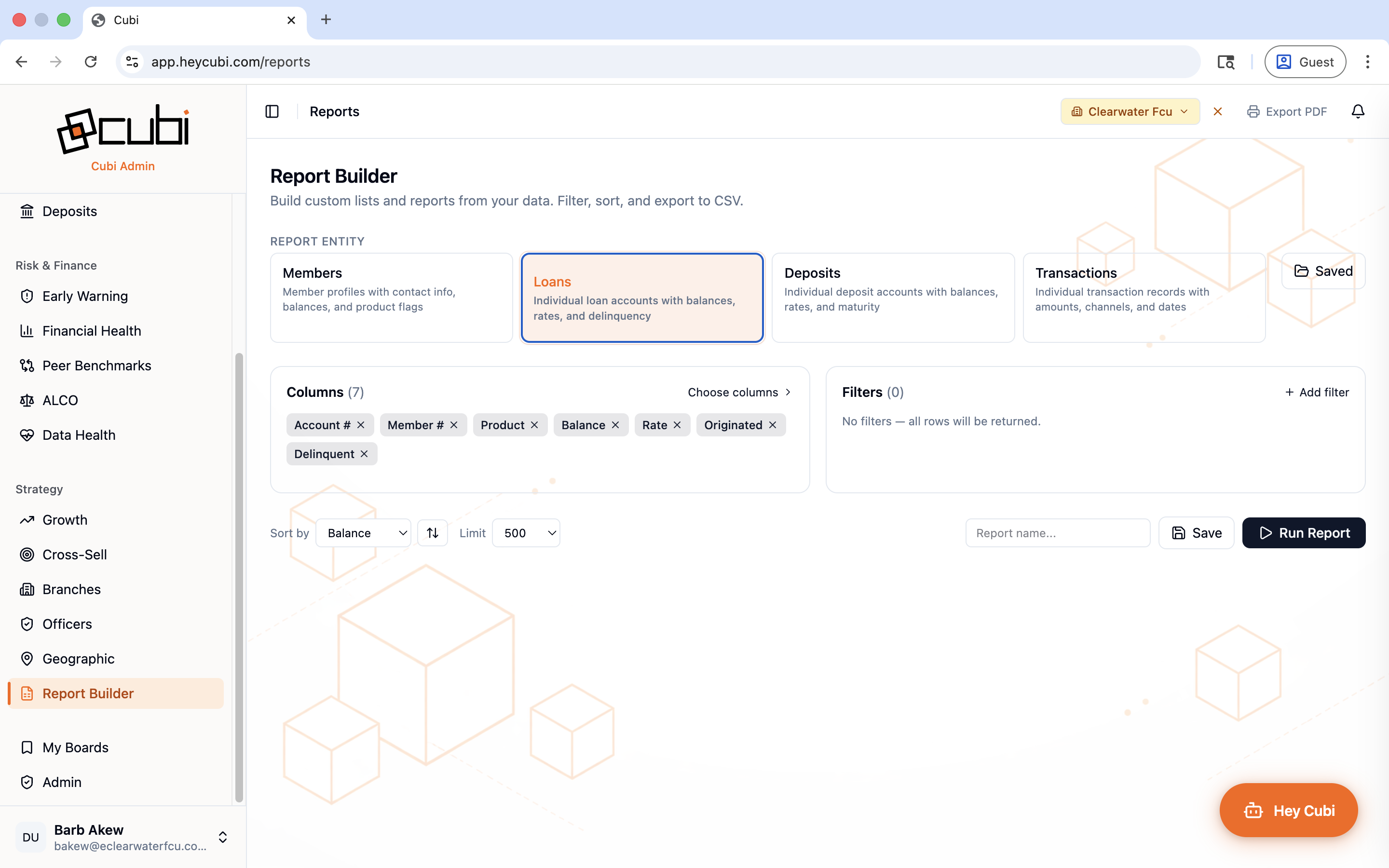Switch report entity to Deposits
This screenshot has height=868, width=1389.
[x=893, y=298]
